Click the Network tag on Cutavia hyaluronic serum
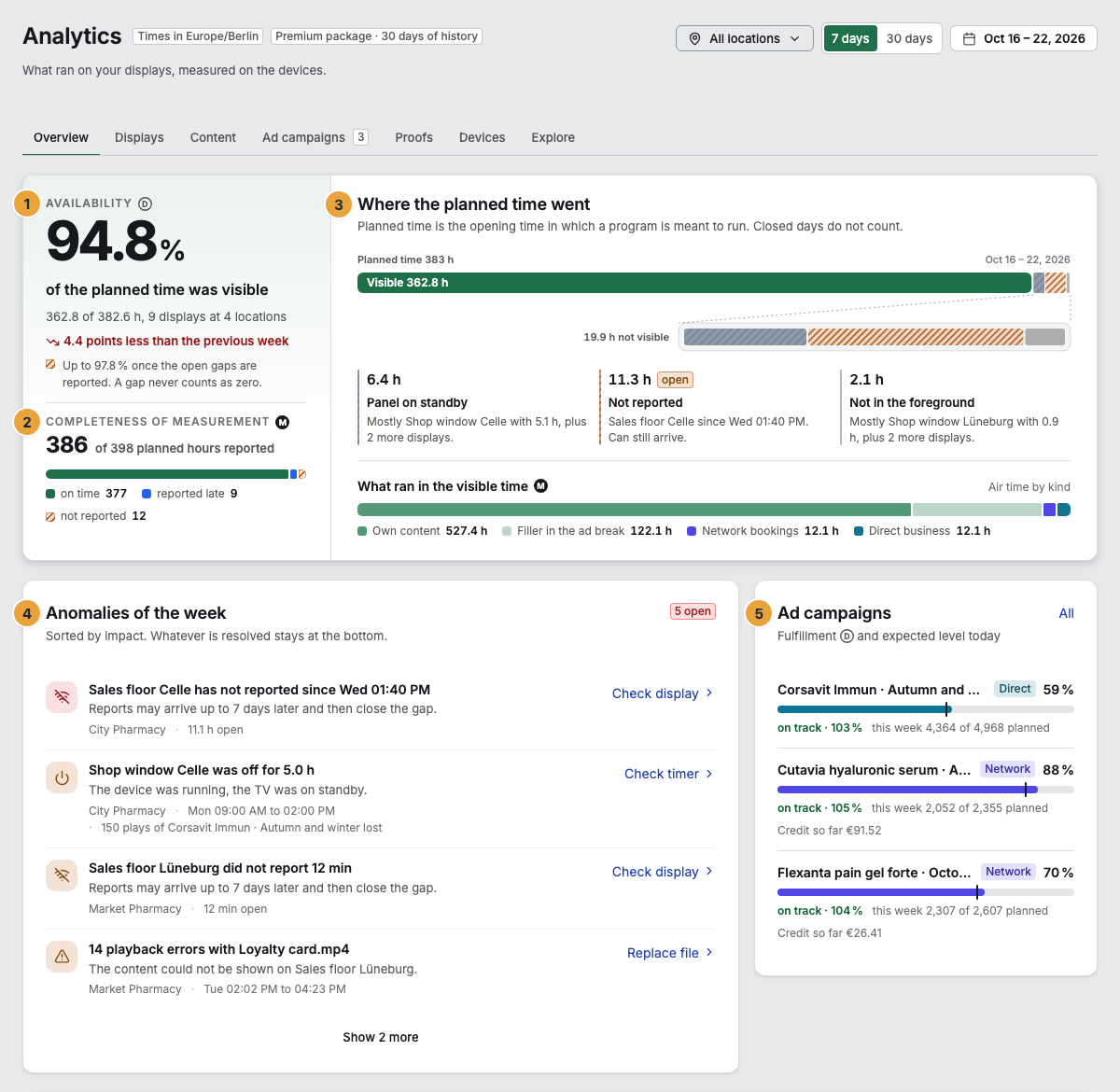Image resolution: width=1120 pixels, height=1092 pixels. [1008, 769]
